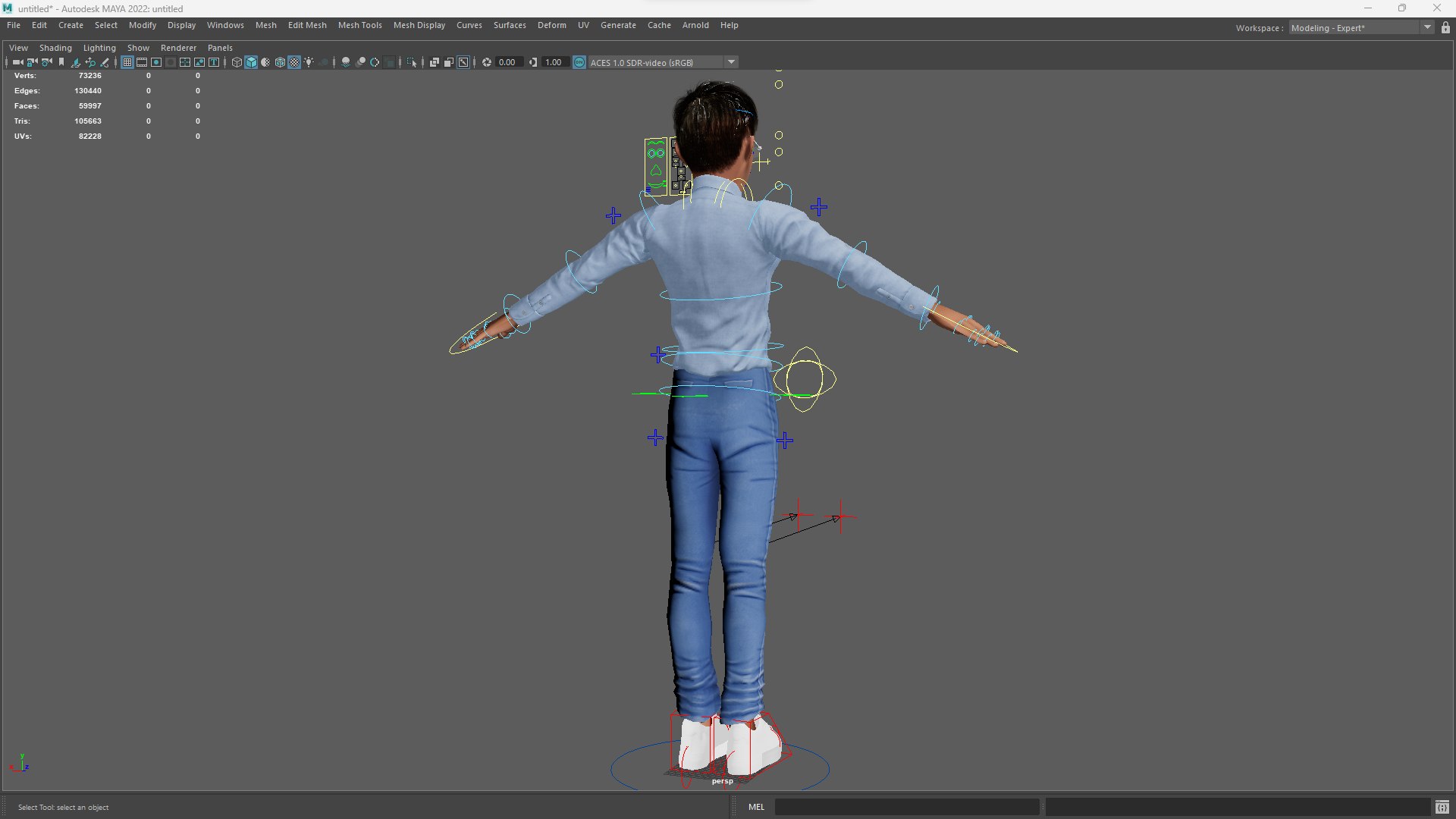Click the exposure value field 0.00
The width and height of the screenshot is (1456, 819).
508,62
